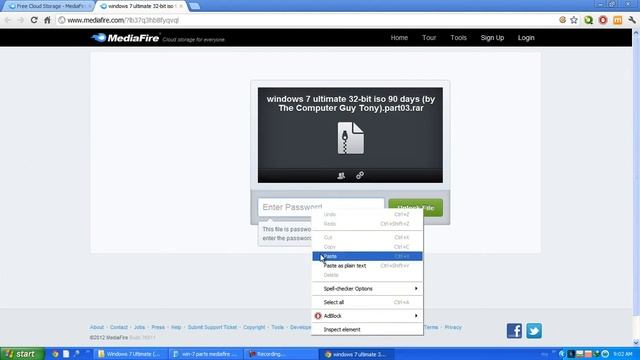Open Sign Up in MediaFire navigation
640x360 pixels.
(x=492, y=38)
